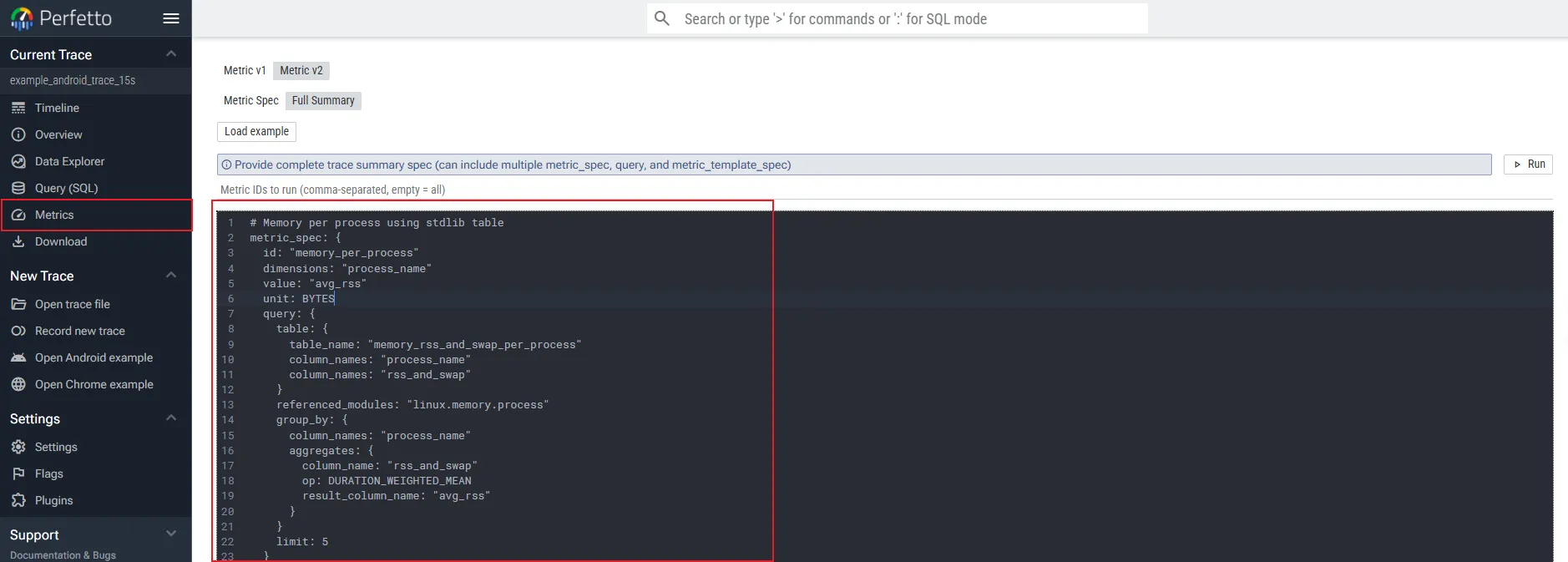Click the 'referenced_modules' code line
The width and height of the screenshot is (1568, 562).
(412, 405)
